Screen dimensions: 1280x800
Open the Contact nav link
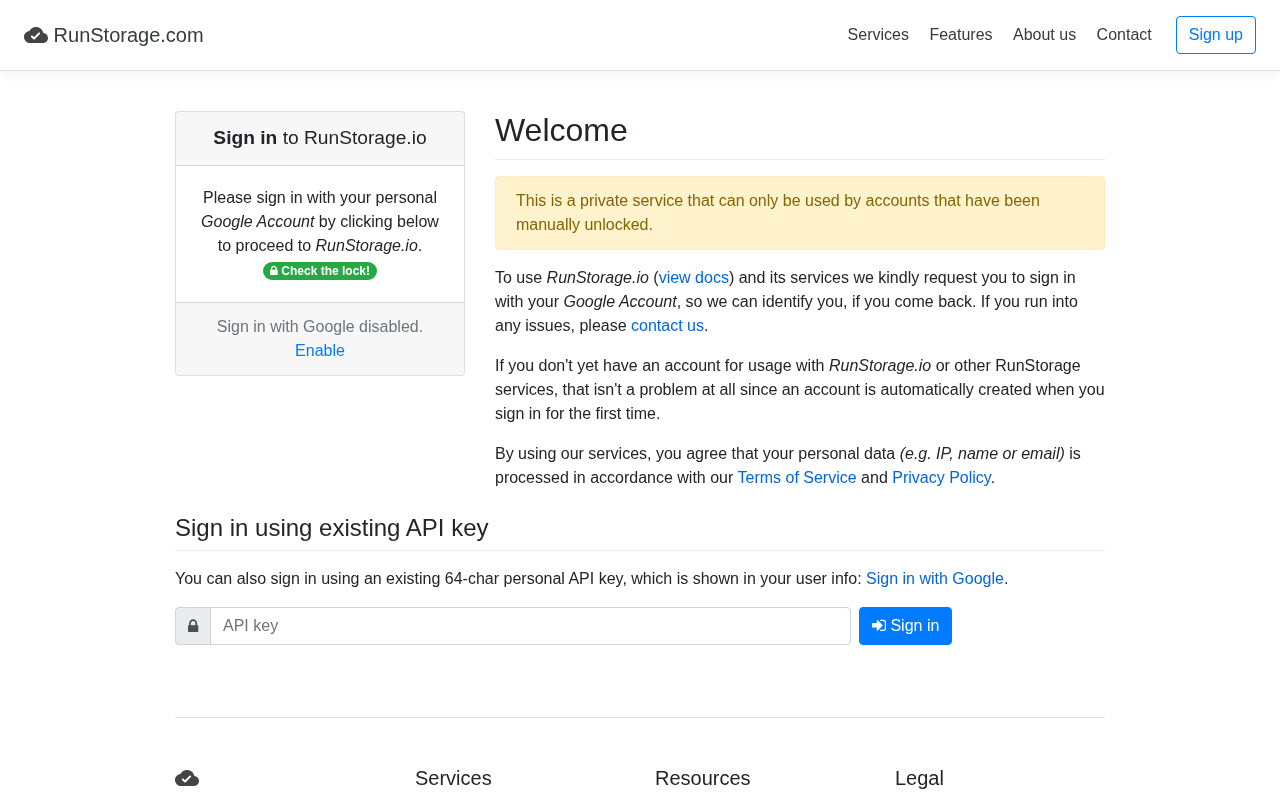[x=1124, y=35]
